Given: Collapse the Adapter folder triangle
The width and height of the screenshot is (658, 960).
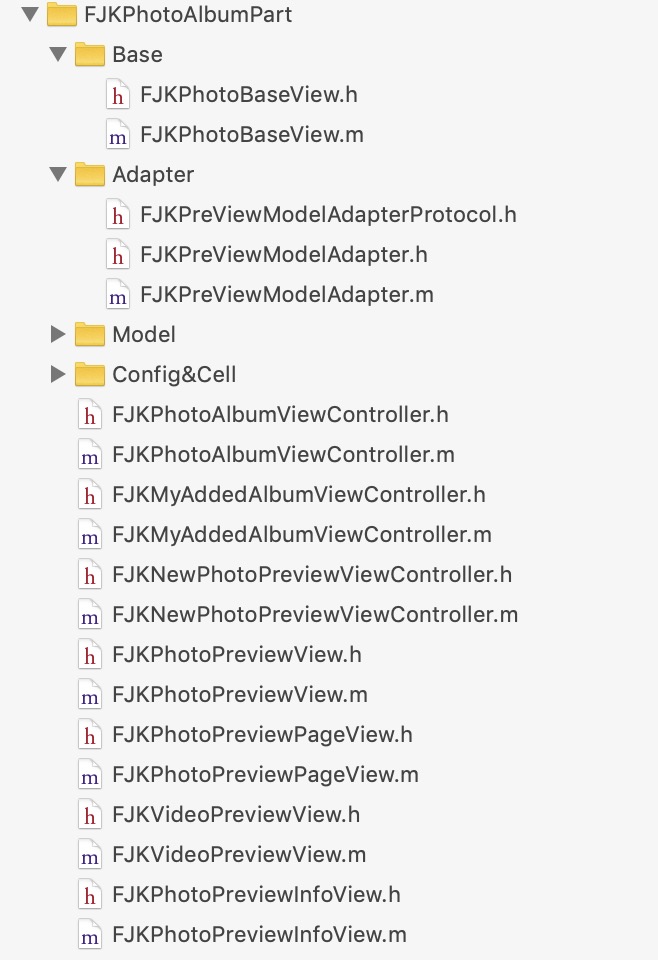Looking at the screenshot, I should (x=57, y=175).
